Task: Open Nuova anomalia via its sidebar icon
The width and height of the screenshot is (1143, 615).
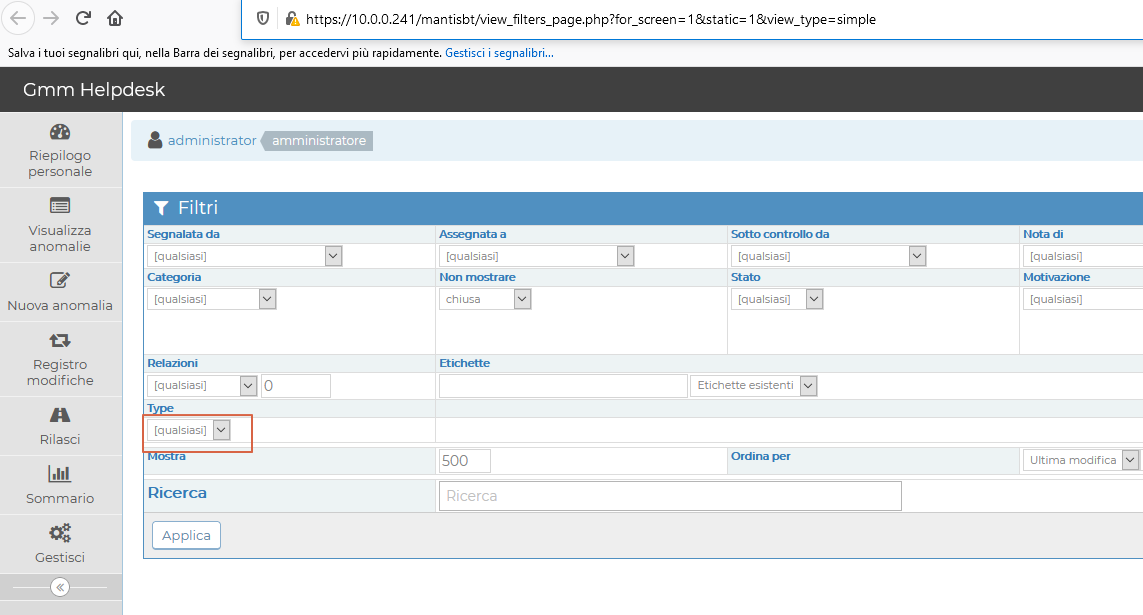Action: click(x=60, y=281)
